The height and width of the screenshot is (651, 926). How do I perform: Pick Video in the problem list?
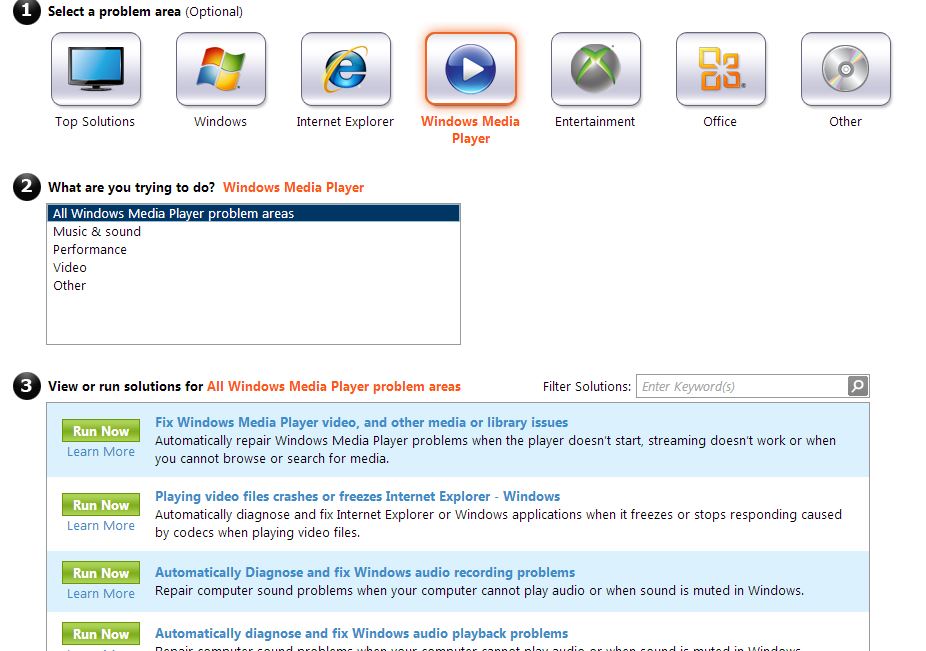70,268
